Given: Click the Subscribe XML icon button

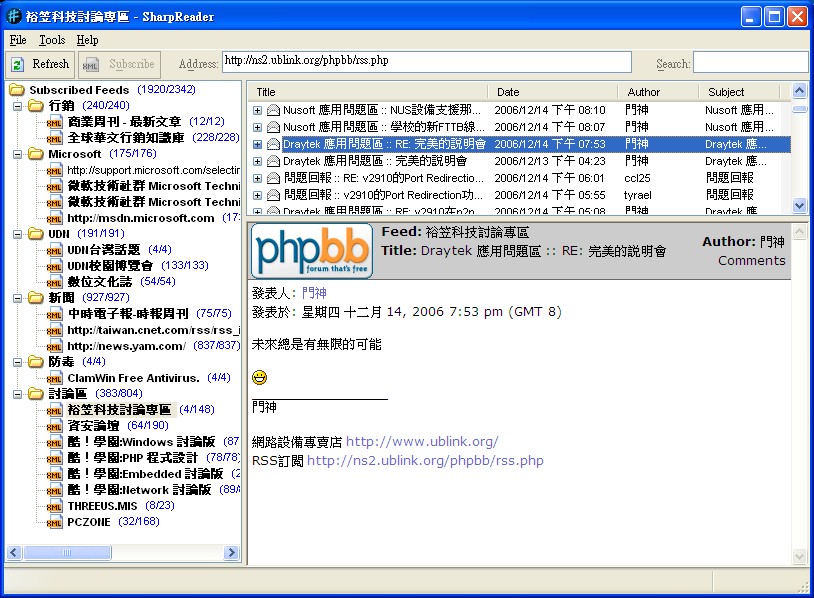Looking at the screenshot, I should (x=92, y=64).
